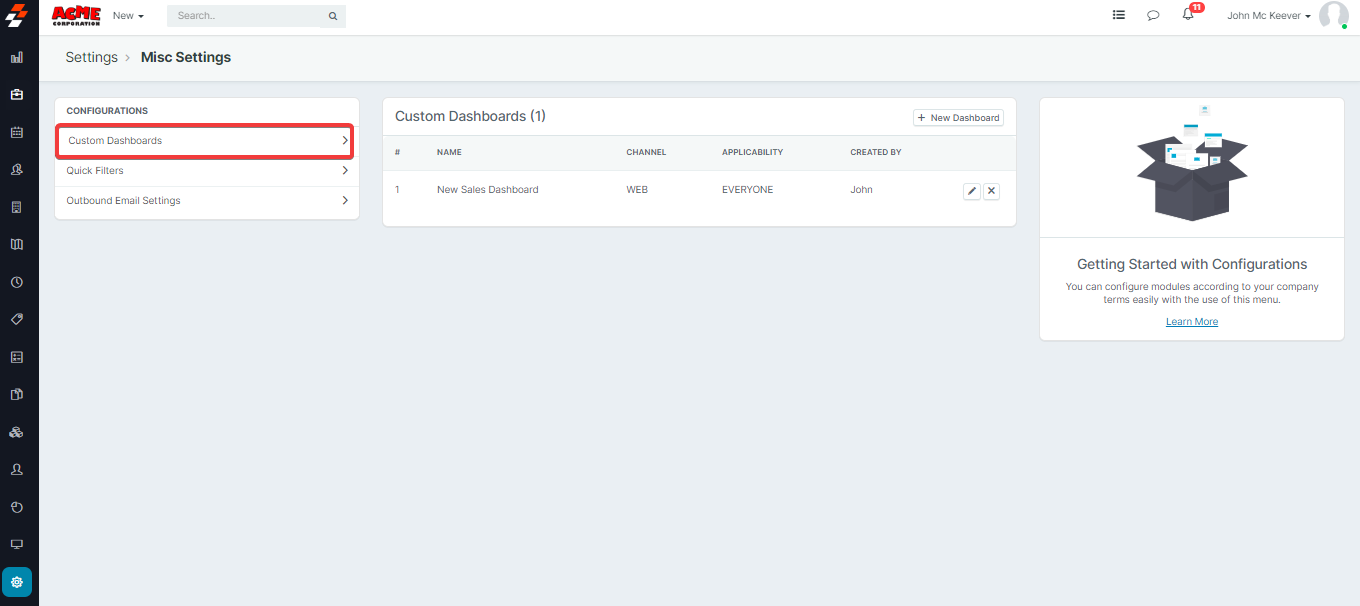Click the search magnifier icon
The width and height of the screenshot is (1360, 606).
[333, 17]
